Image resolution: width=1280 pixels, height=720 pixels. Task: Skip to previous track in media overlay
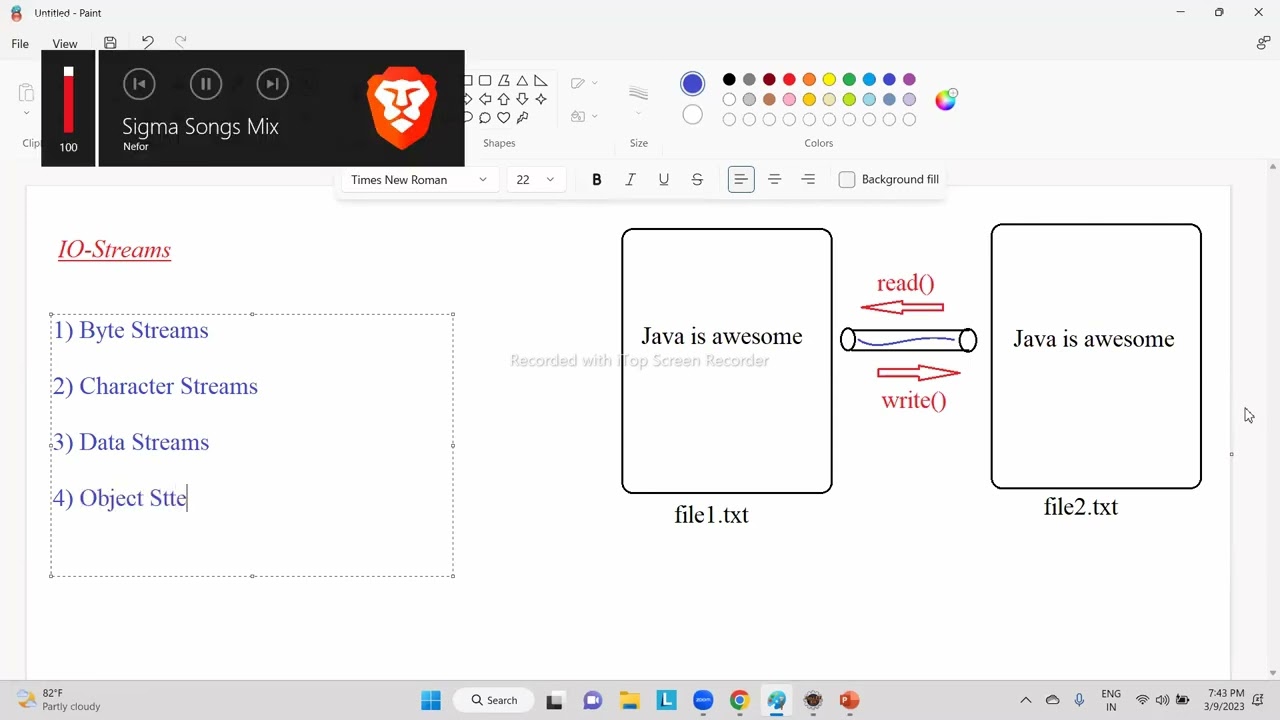139,84
